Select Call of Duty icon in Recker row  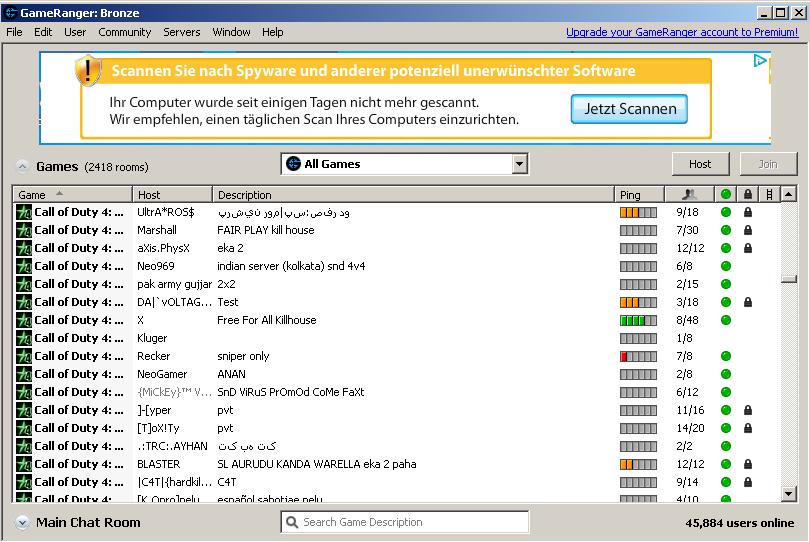point(24,357)
